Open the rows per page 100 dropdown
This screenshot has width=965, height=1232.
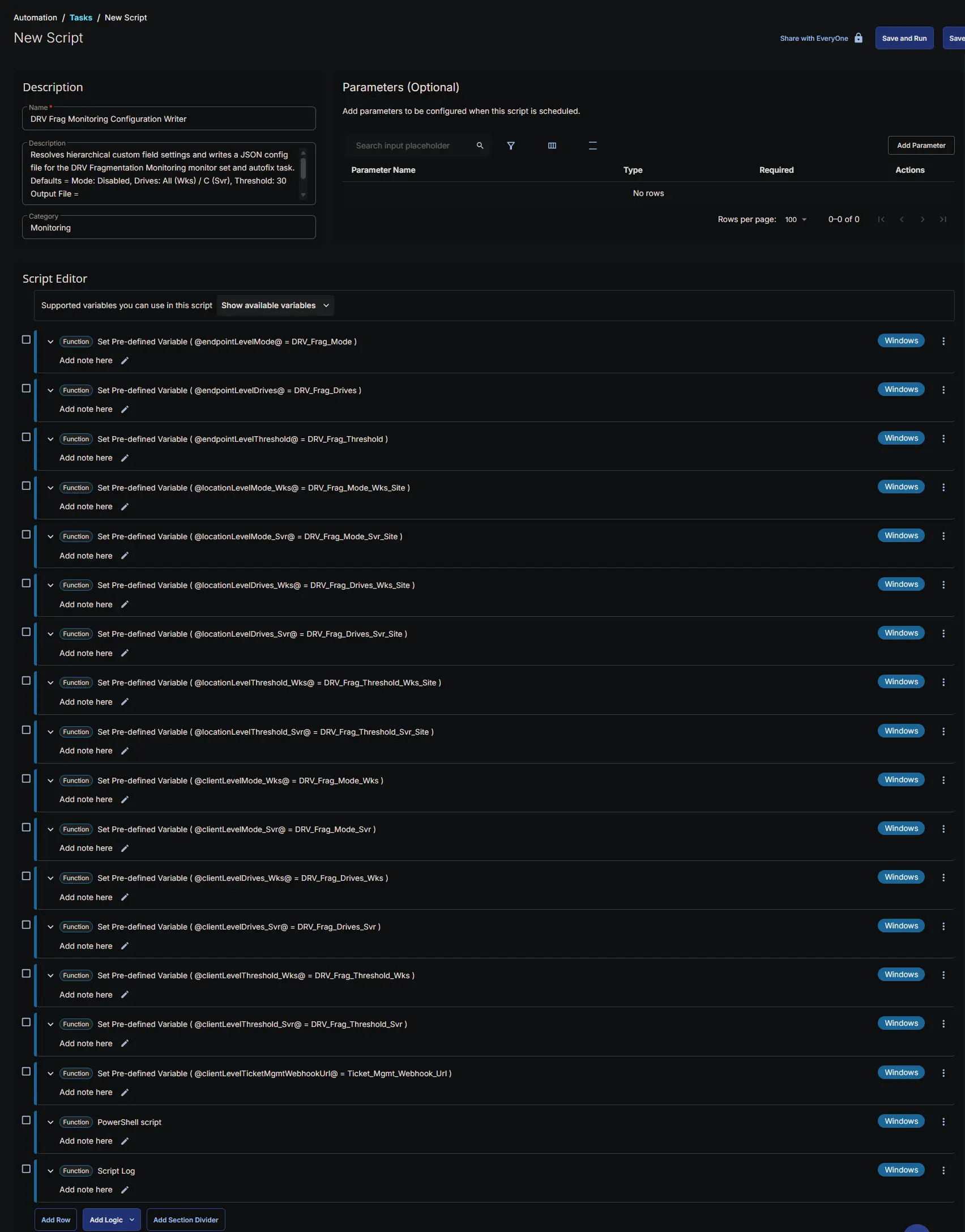pyautogui.click(x=796, y=220)
